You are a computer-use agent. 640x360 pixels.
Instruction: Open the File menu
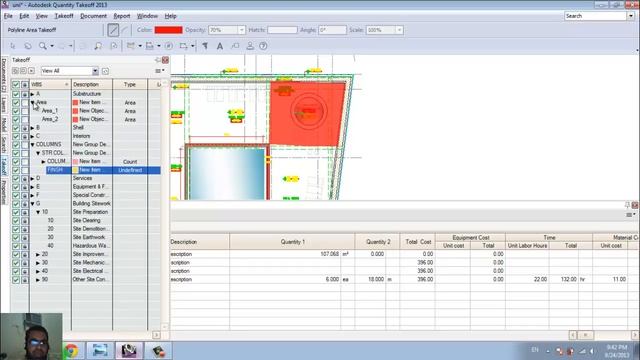8,16
